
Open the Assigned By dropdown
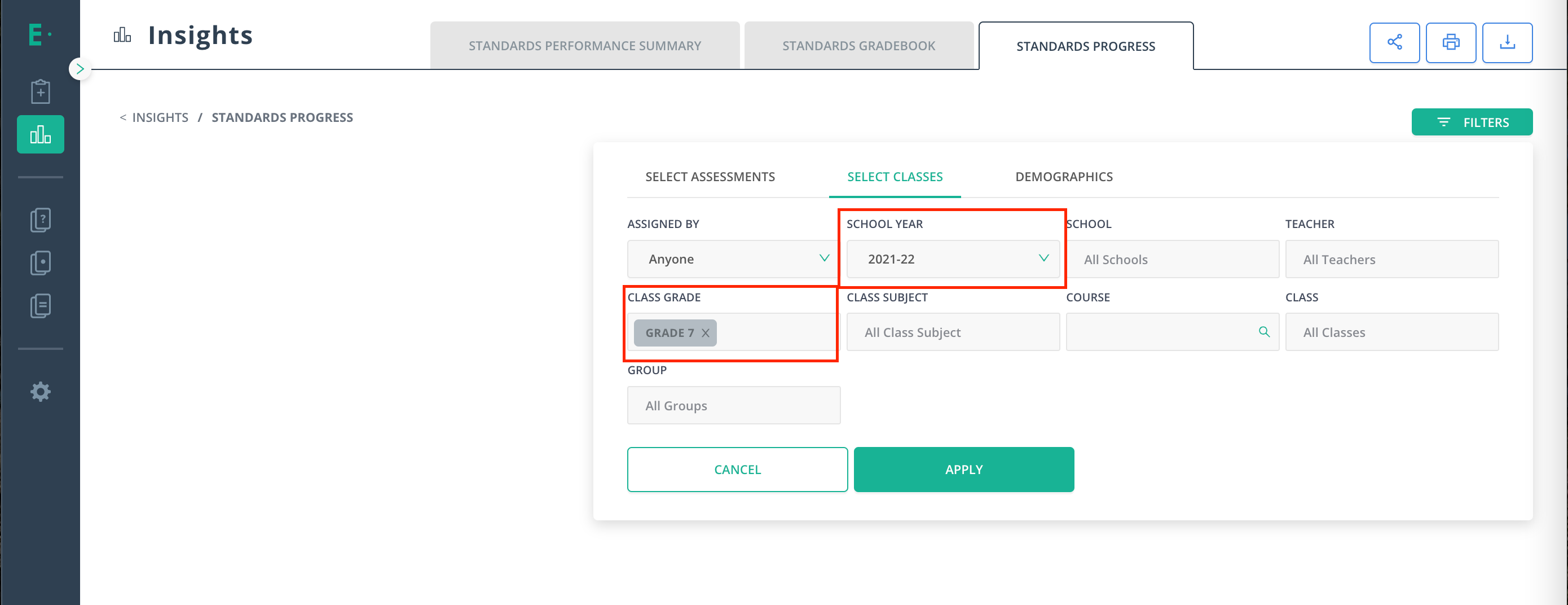coord(733,259)
